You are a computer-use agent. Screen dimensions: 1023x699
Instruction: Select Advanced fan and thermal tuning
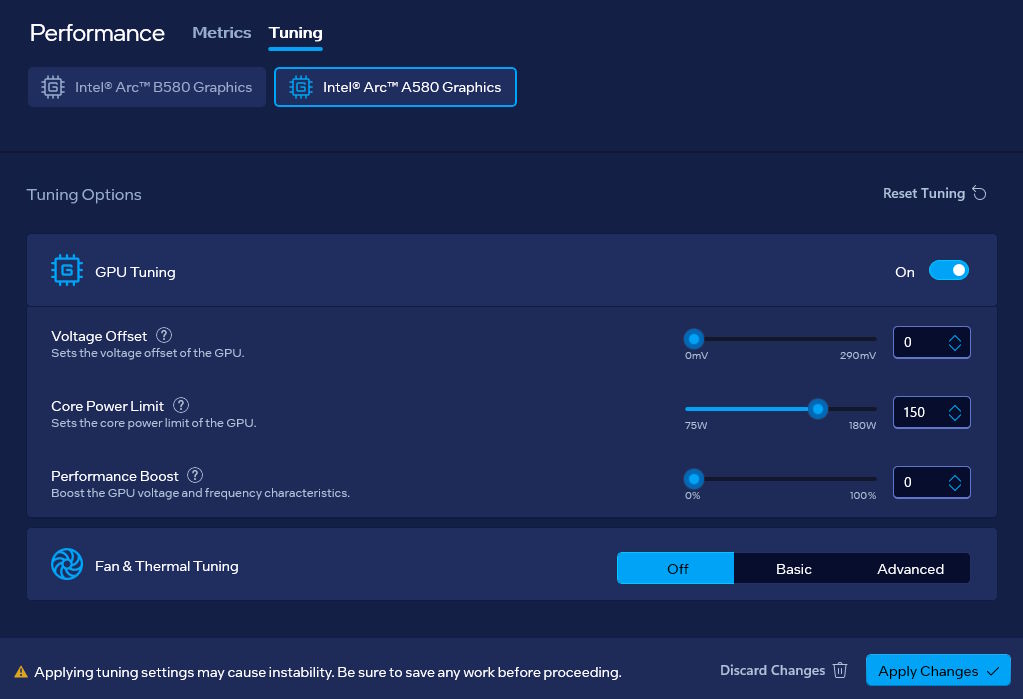910,568
